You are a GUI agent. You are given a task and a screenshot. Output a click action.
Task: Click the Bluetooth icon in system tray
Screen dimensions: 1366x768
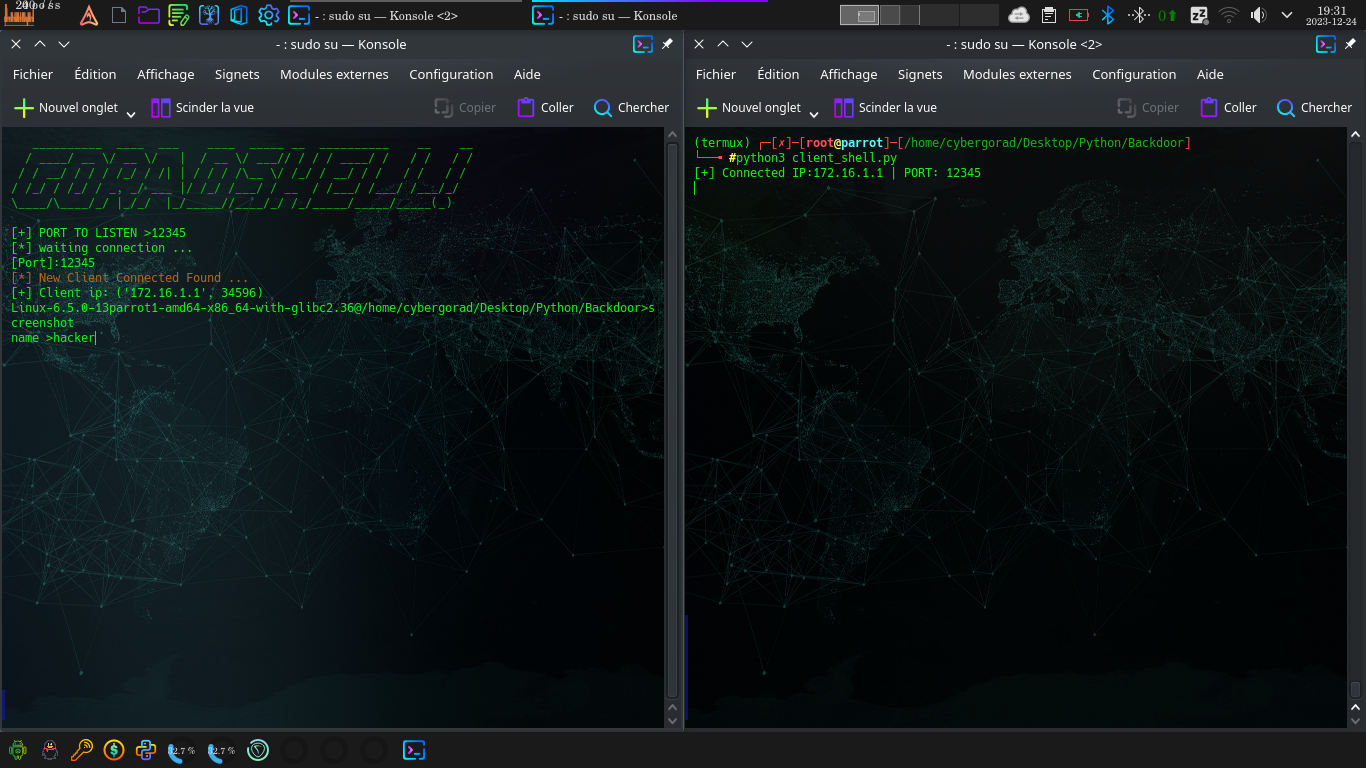point(1108,15)
